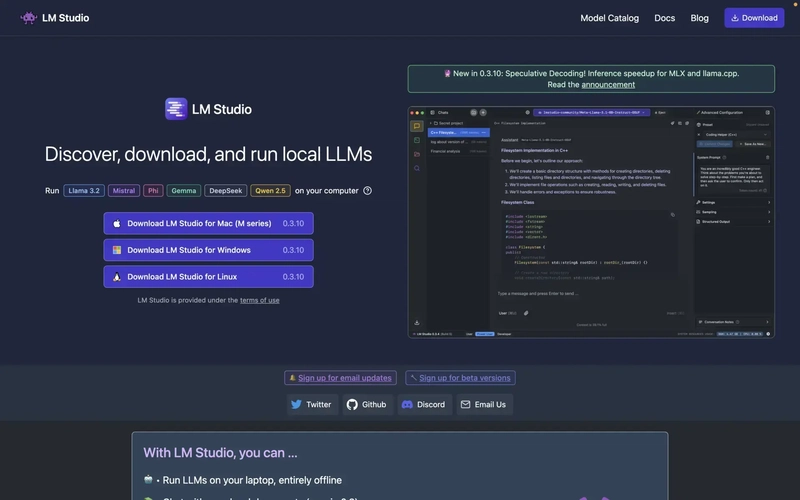The image size is (800, 500).
Task: Go to the Docs page
Action: pos(664,18)
